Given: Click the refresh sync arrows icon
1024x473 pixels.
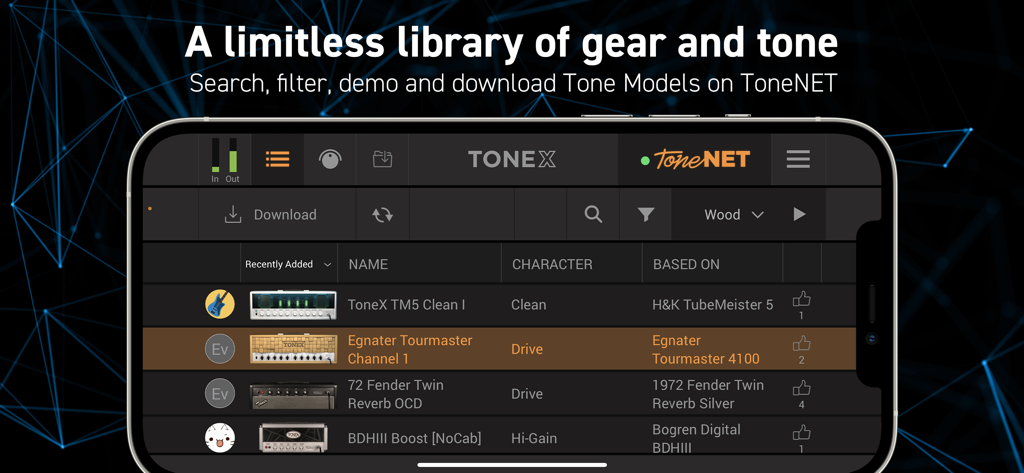Looking at the screenshot, I should [x=383, y=215].
